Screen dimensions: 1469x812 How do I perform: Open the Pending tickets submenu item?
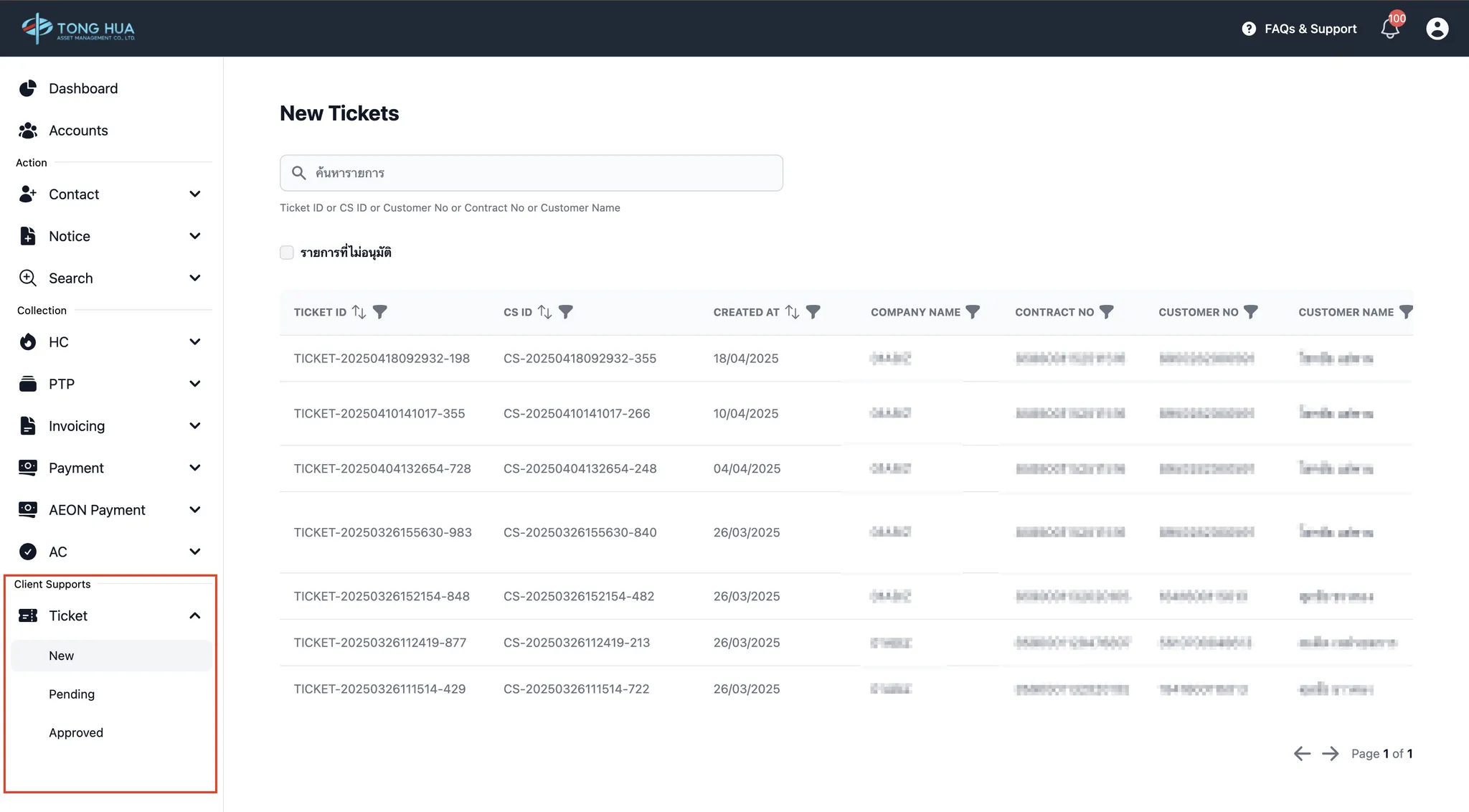tap(72, 694)
